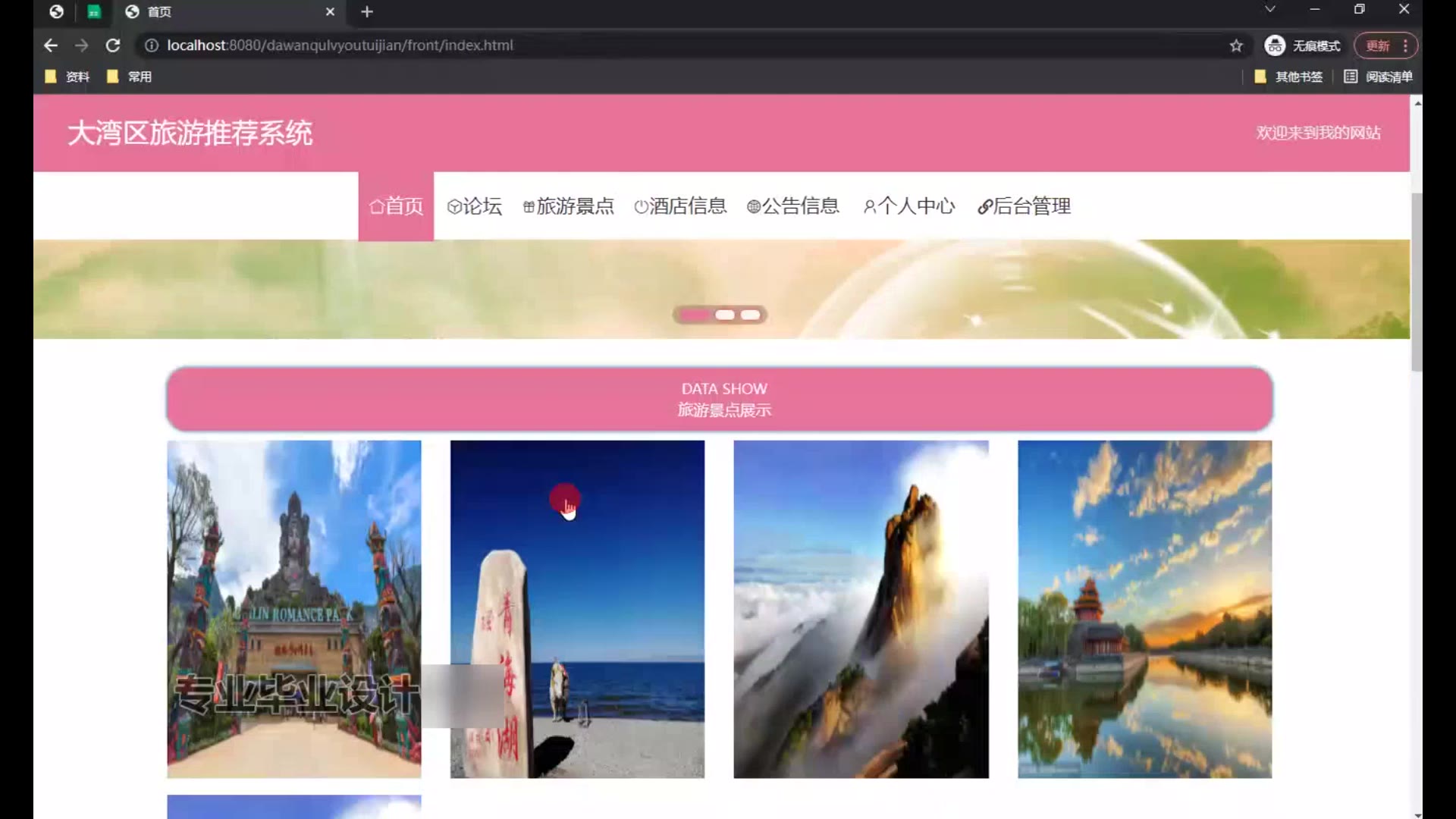Close the 首页 browser tab
Screen dimensions: 1456x819
click(x=330, y=12)
